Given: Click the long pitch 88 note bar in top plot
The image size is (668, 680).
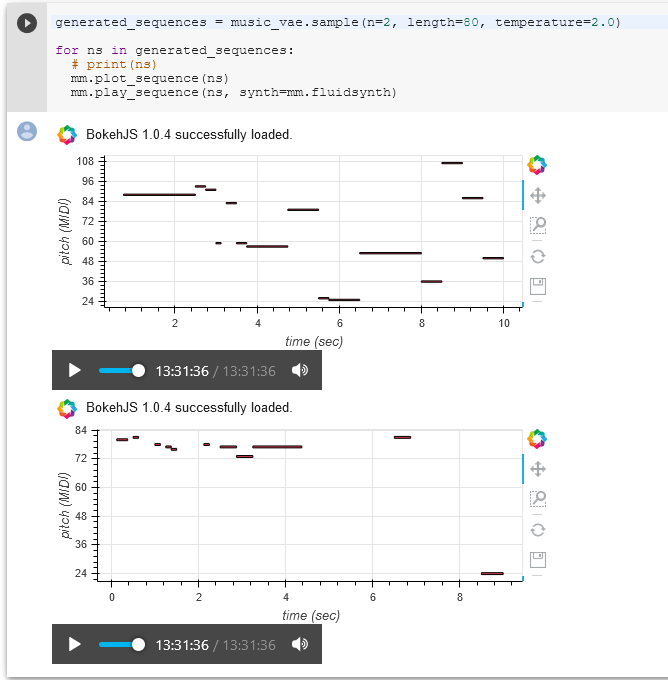Looking at the screenshot, I should coord(159,194).
